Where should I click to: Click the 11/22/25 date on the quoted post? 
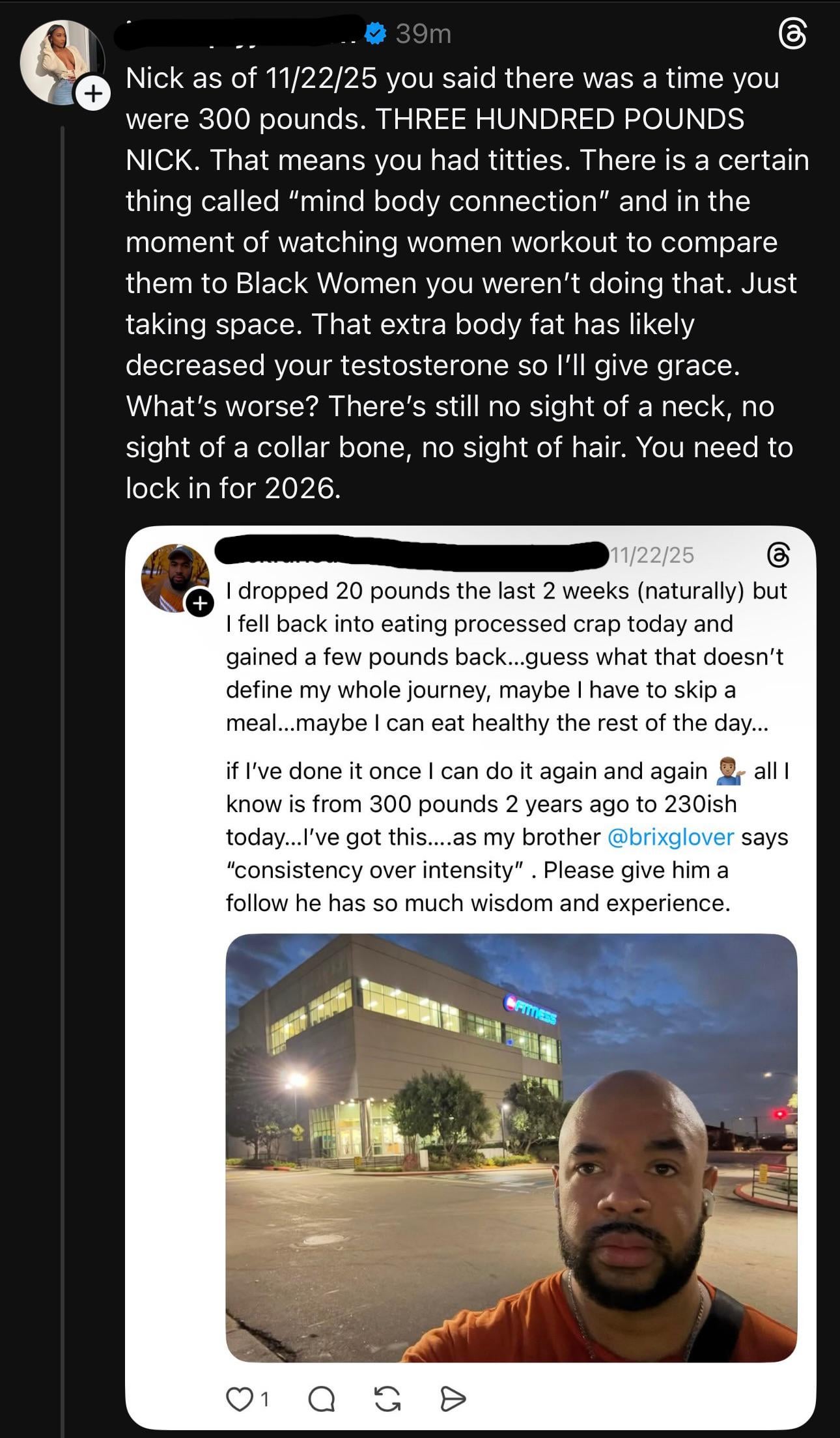[x=652, y=555]
